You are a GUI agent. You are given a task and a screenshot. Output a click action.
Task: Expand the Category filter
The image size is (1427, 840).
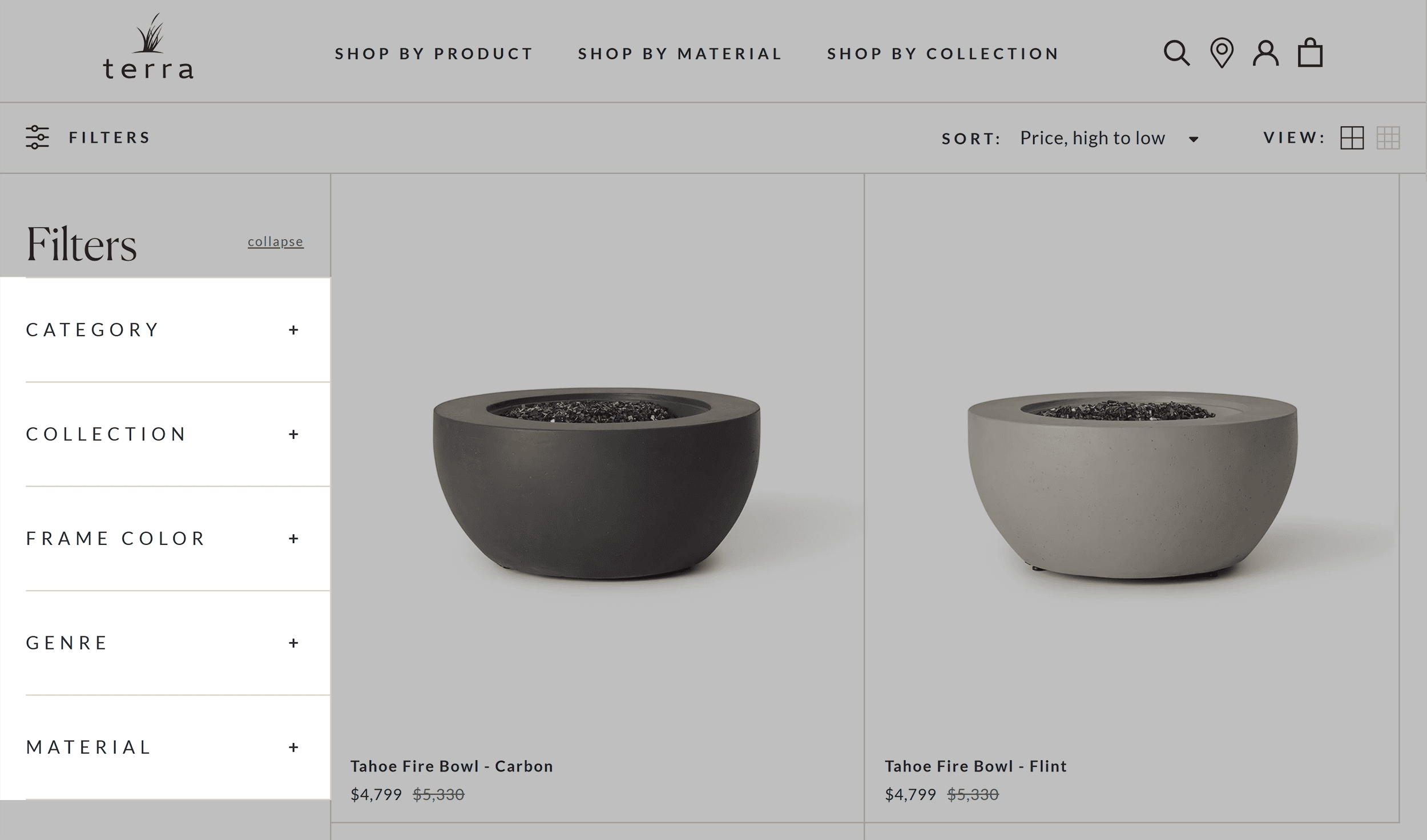coord(293,330)
